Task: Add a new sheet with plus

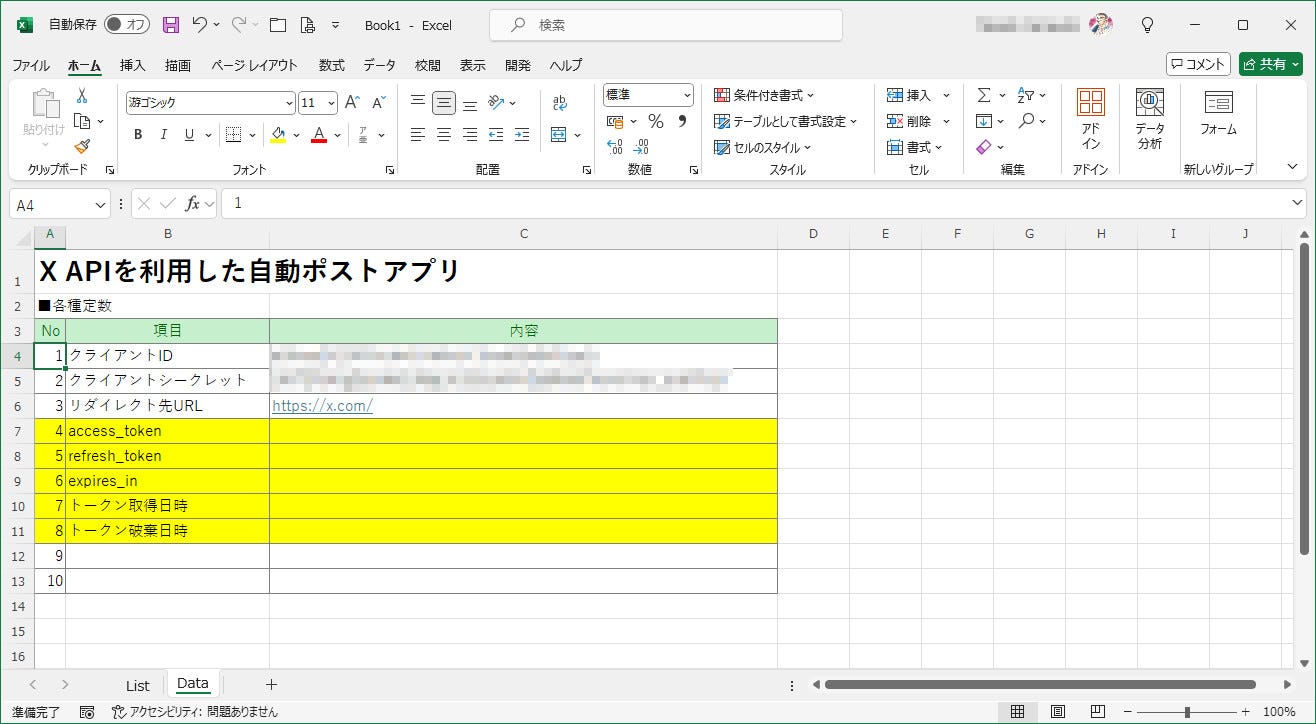Action: point(271,685)
